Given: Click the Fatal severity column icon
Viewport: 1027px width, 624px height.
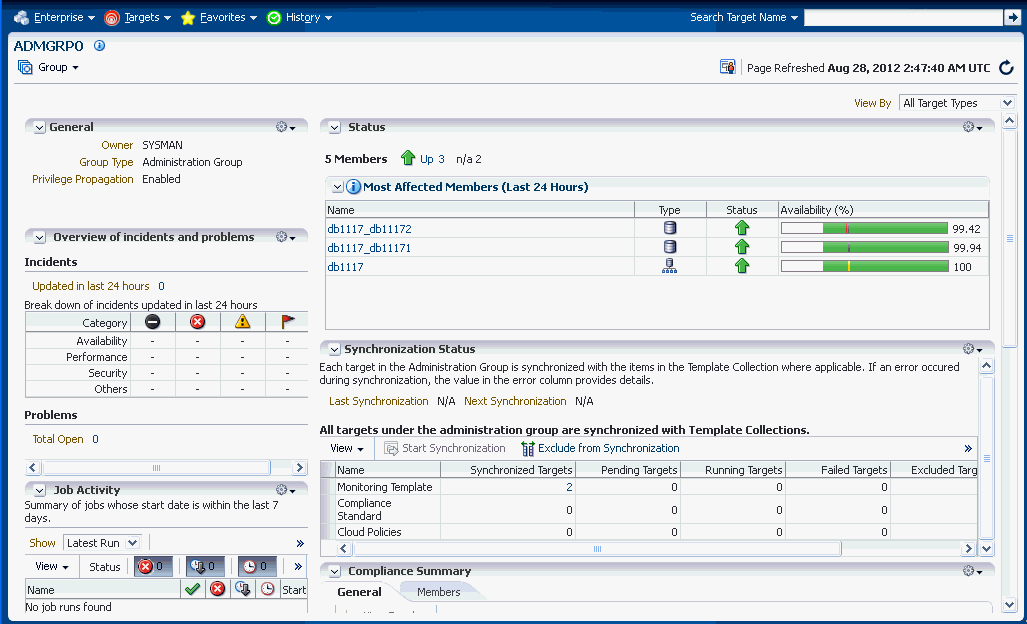Looking at the screenshot, I should 153,321.
